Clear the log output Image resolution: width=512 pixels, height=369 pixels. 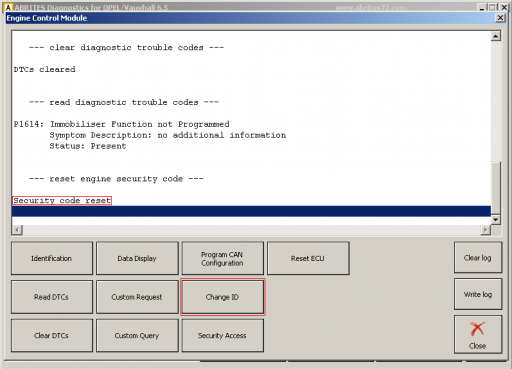click(478, 258)
